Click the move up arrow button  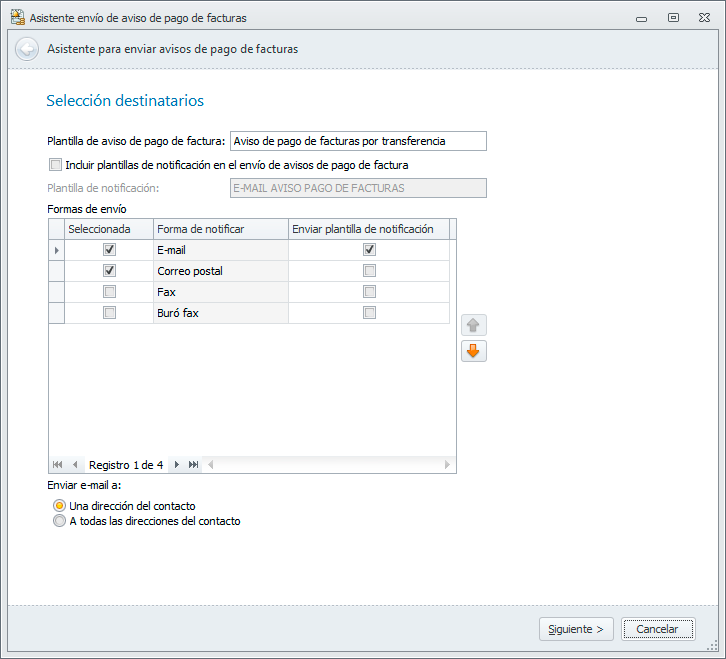click(474, 325)
